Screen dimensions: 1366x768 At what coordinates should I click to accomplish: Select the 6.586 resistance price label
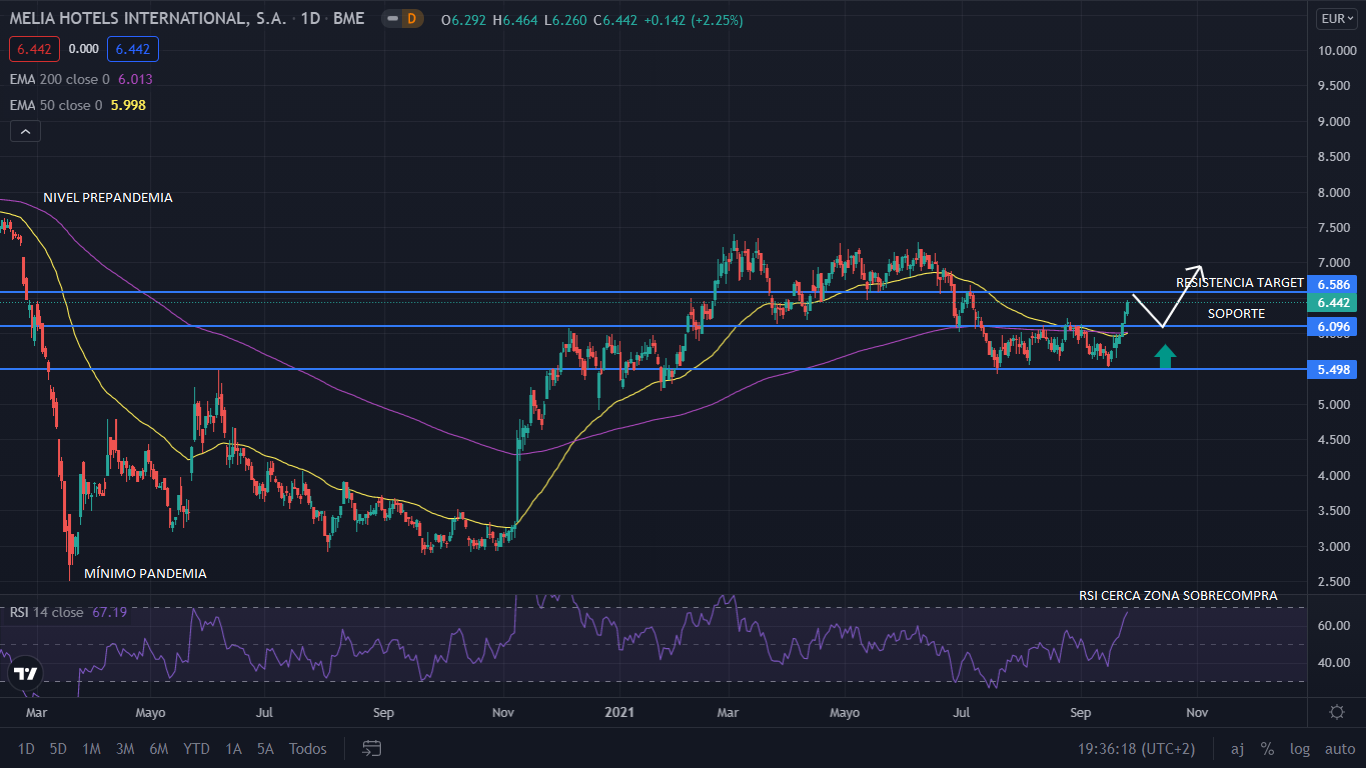click(x=1334, y=285)
